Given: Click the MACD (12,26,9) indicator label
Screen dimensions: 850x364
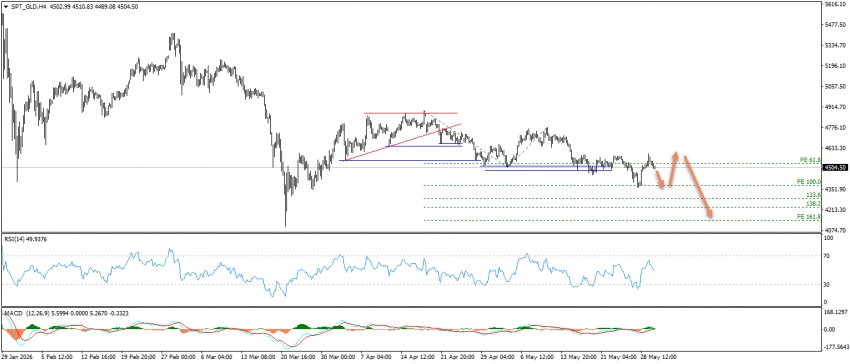Looking at the screenshot, I should [x=20, y=313].
